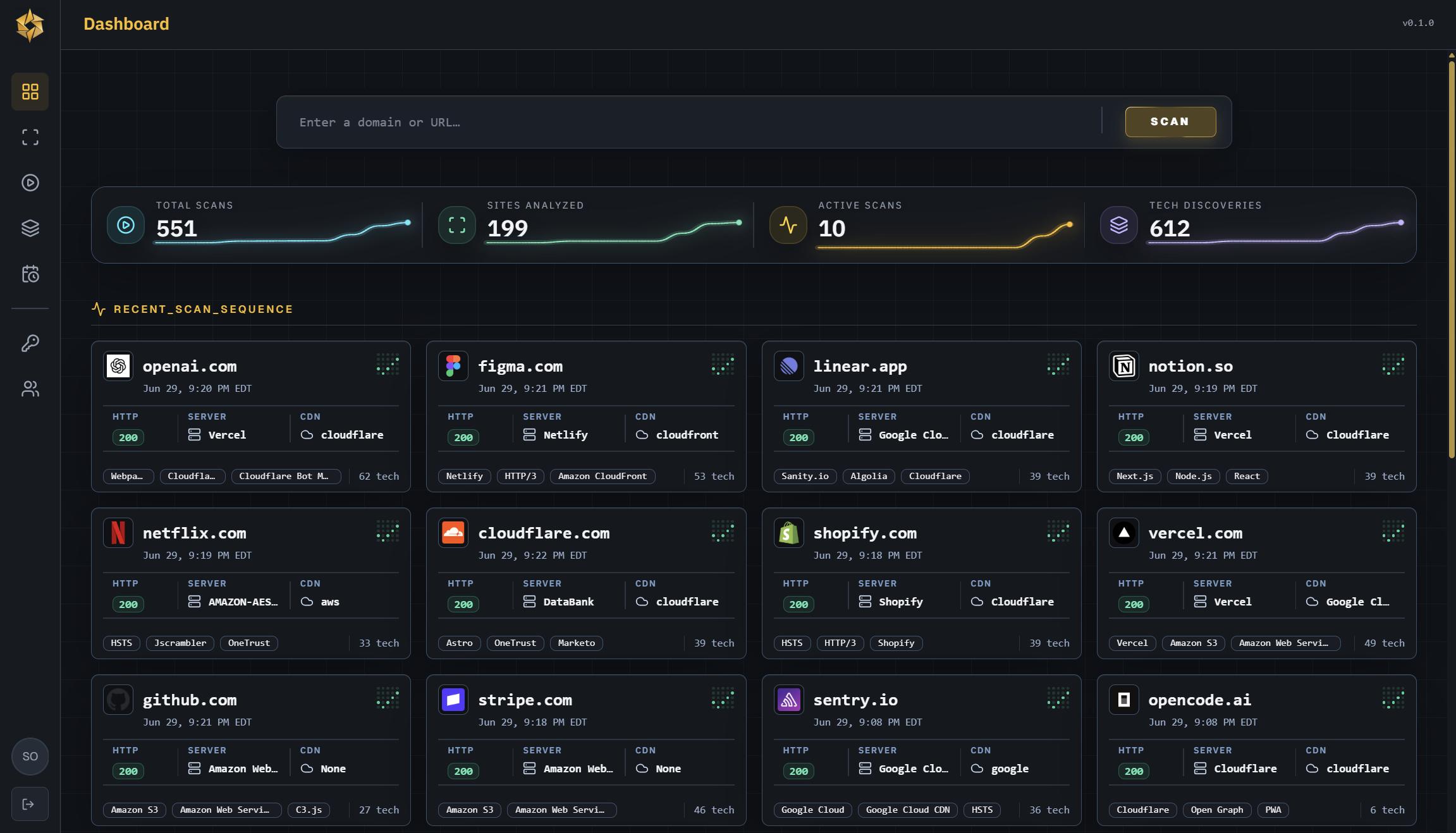1456x833 pixels.
Task: Click the Next.js tag on notion.so
Action: [x=1135, y=476]
